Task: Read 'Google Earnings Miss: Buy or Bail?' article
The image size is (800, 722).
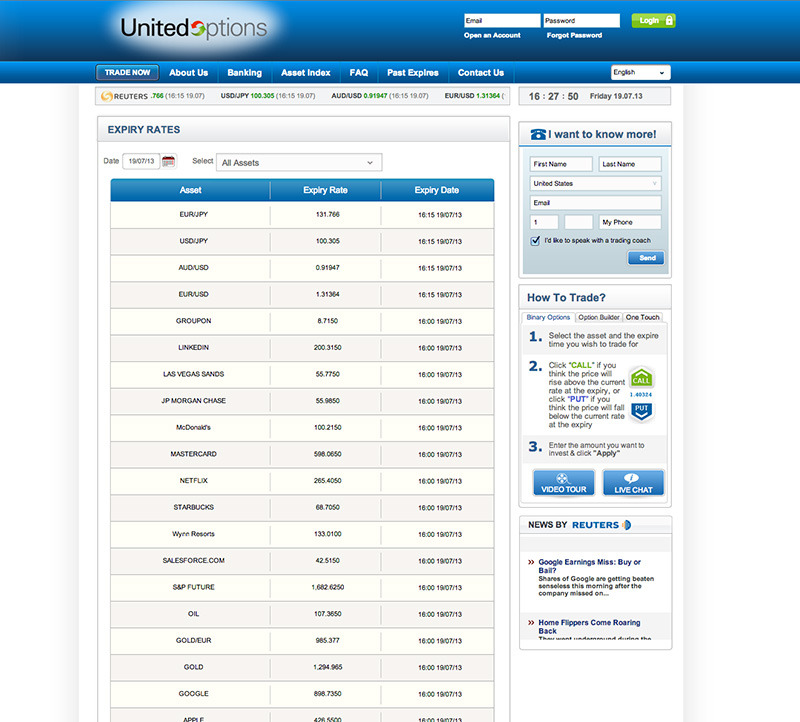Action: (589, 566)
